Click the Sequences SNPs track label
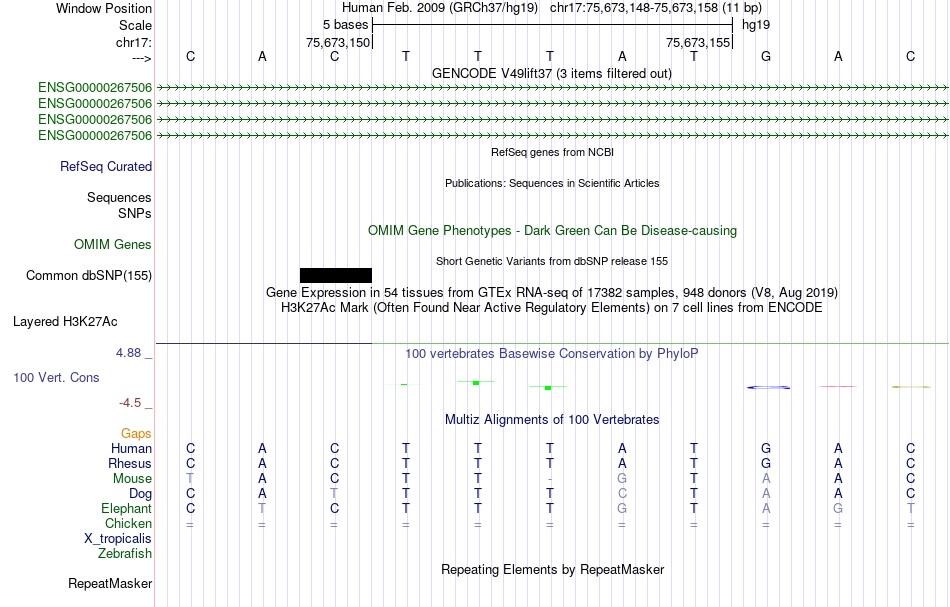Viewport: 950px width, 607px height. click(x=119, y=205)
